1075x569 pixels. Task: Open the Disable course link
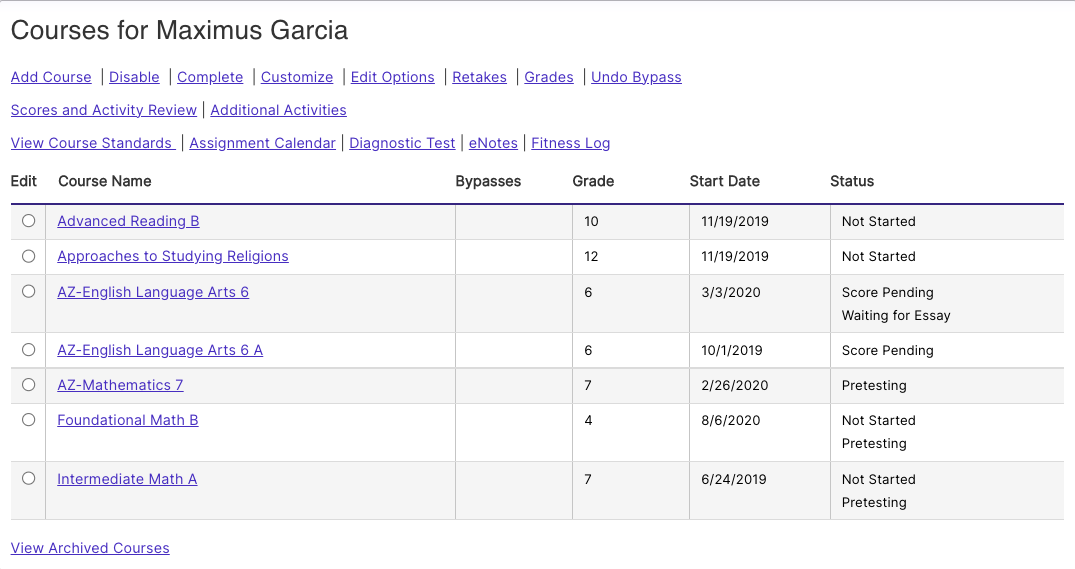point(134,77)
